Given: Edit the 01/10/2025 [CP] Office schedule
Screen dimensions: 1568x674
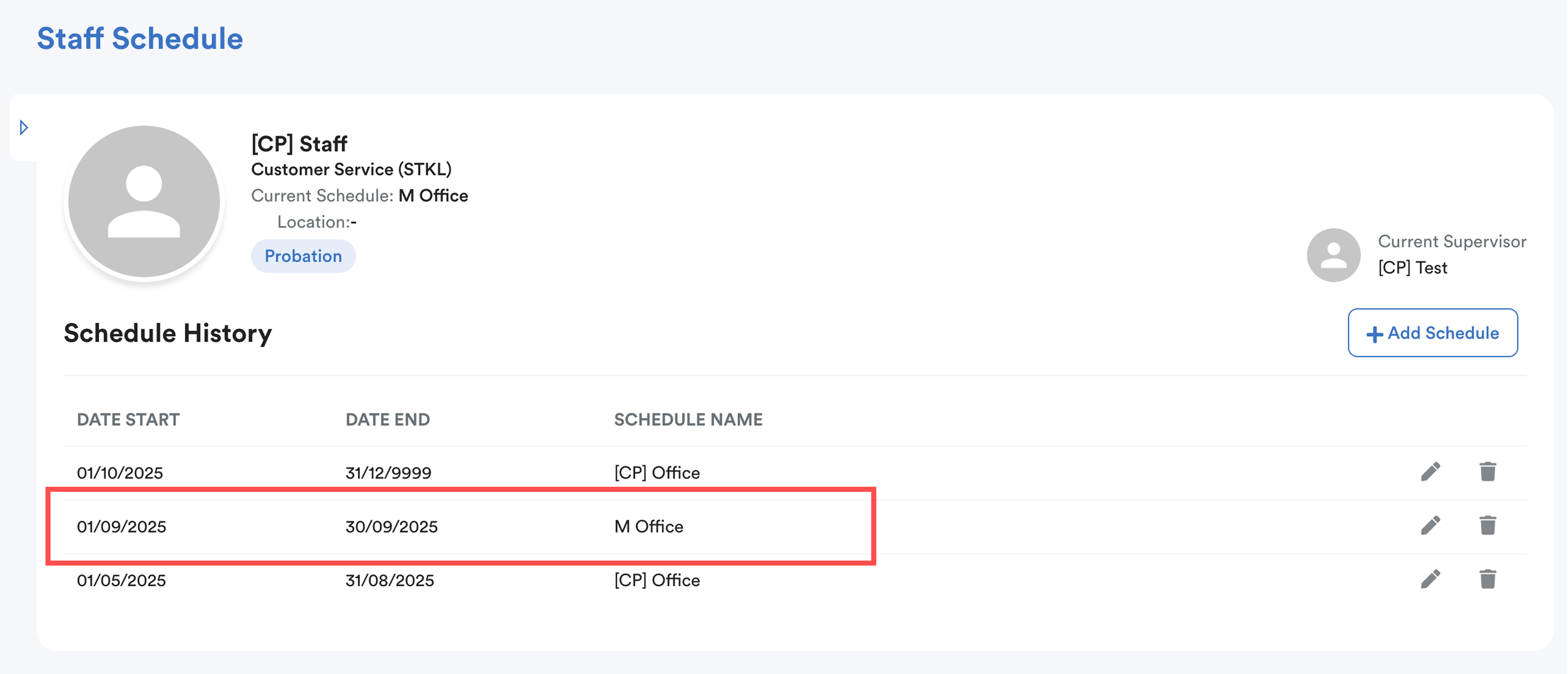Looking at the screenshot, I should coord(1430,472).
